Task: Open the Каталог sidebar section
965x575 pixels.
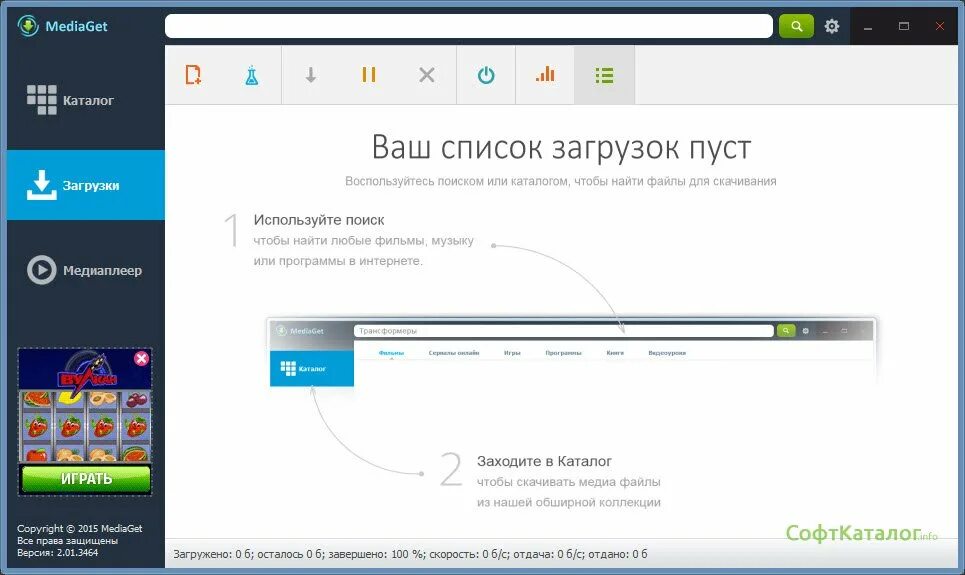Action: point(86,100)
